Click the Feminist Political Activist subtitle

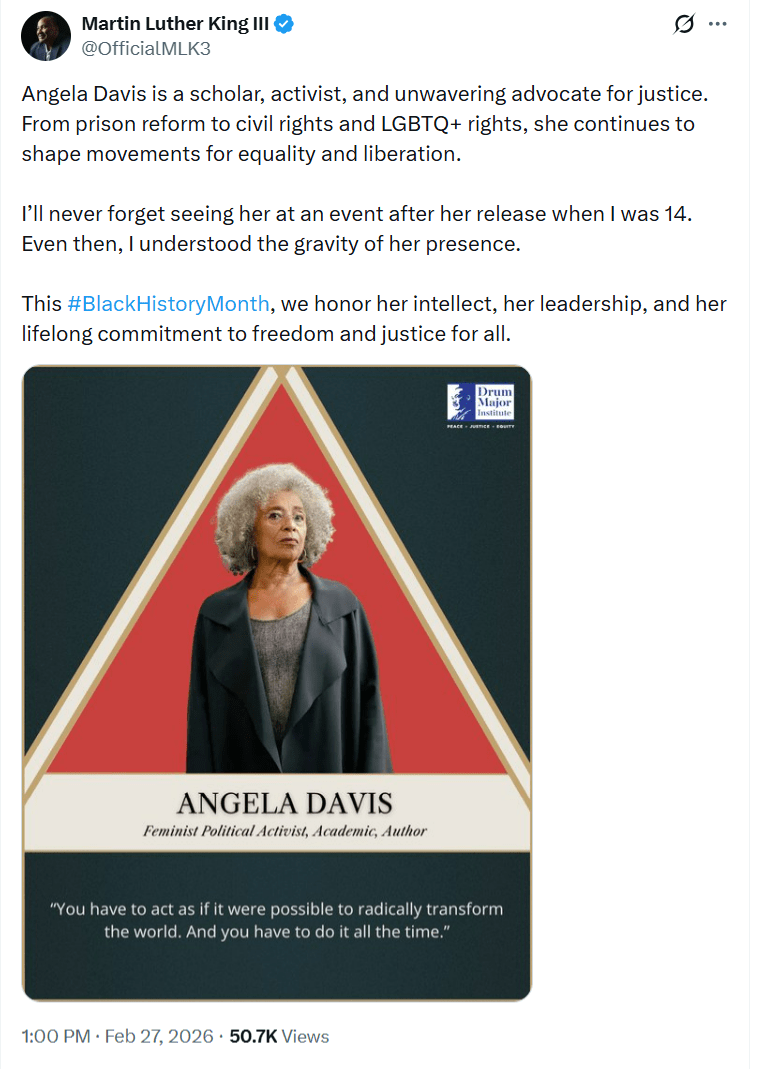point(285,831)
